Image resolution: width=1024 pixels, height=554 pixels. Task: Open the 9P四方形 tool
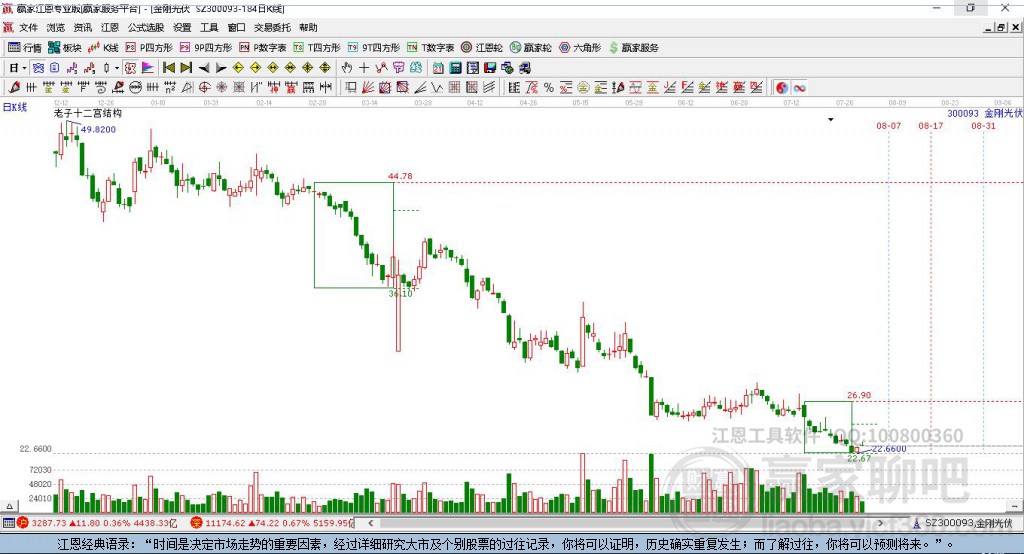click(206, 48)
